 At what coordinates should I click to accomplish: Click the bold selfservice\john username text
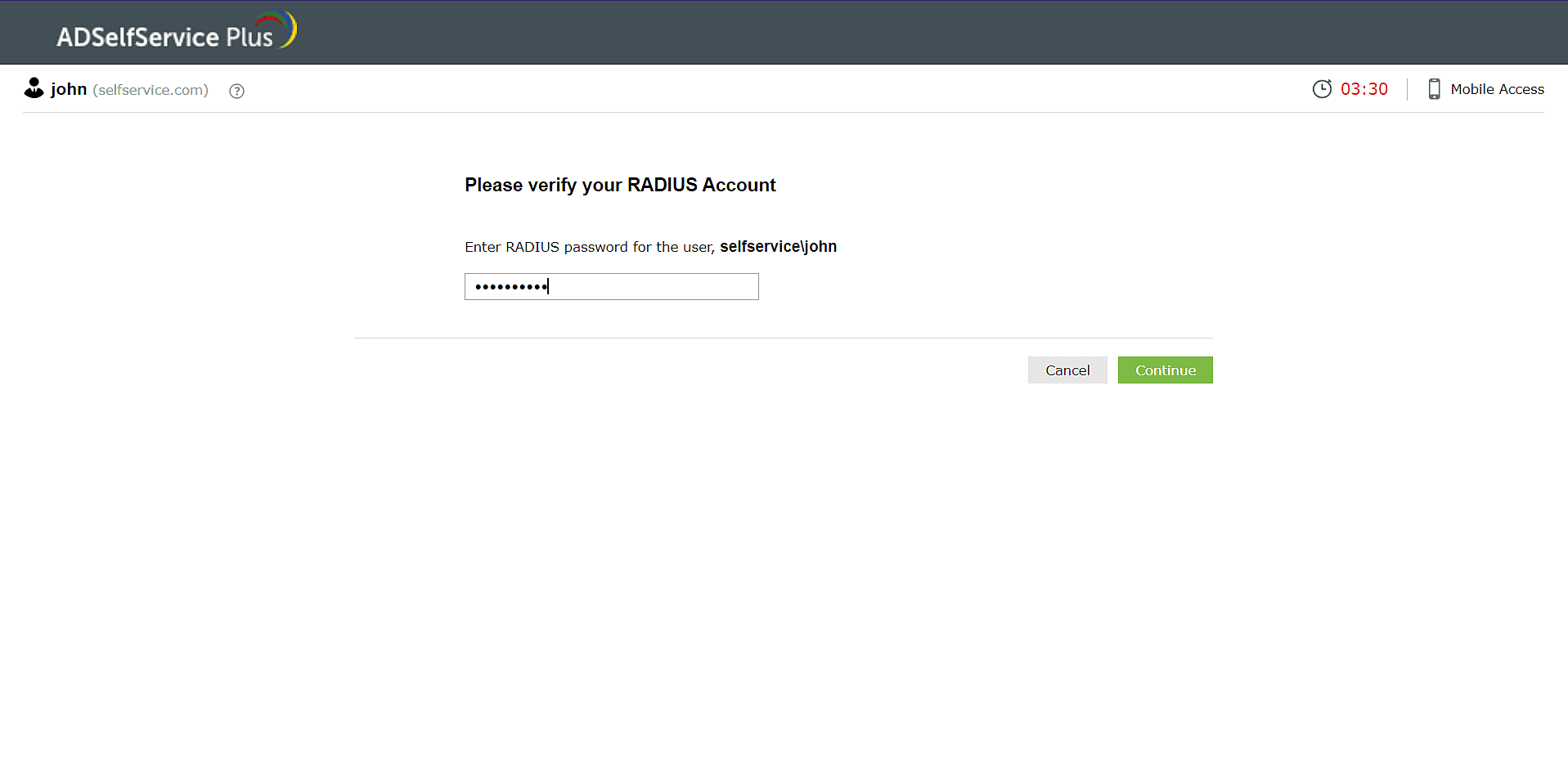tap(778, 246)
